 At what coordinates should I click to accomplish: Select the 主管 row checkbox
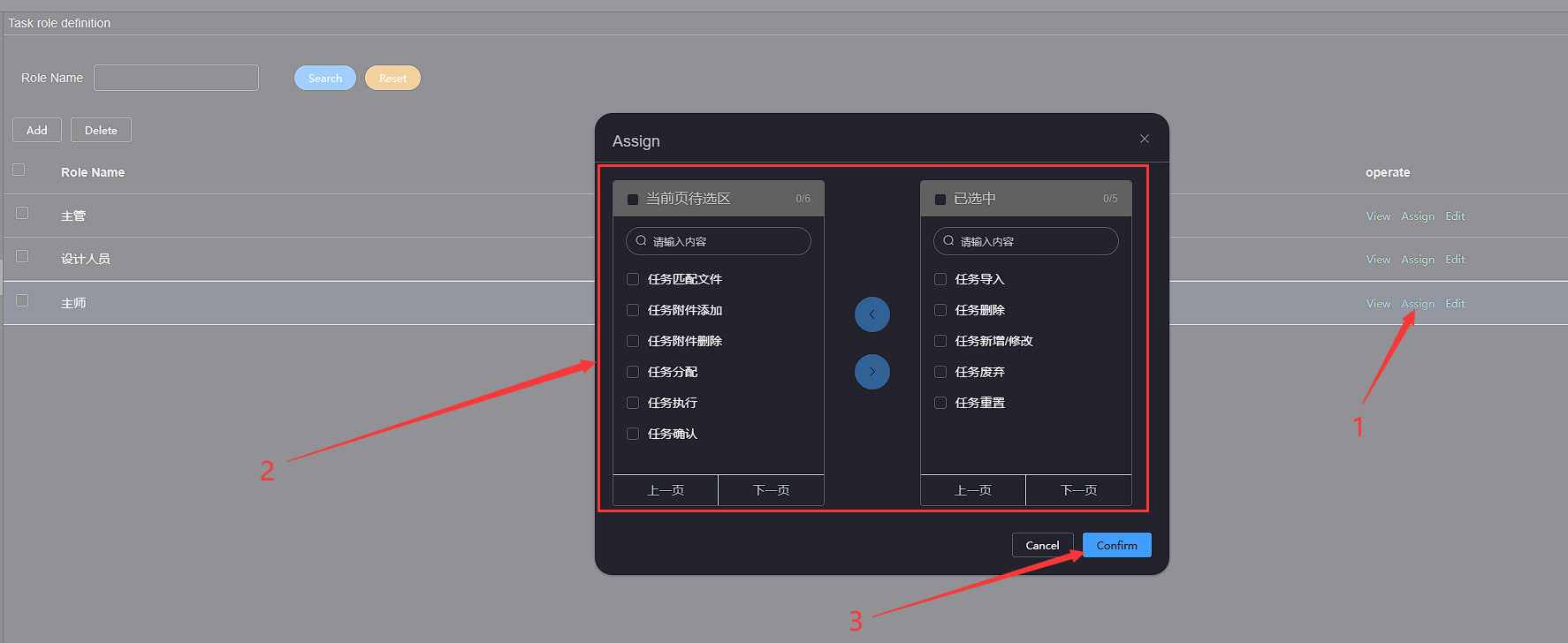pyautogui.click(x=22, y=213)
